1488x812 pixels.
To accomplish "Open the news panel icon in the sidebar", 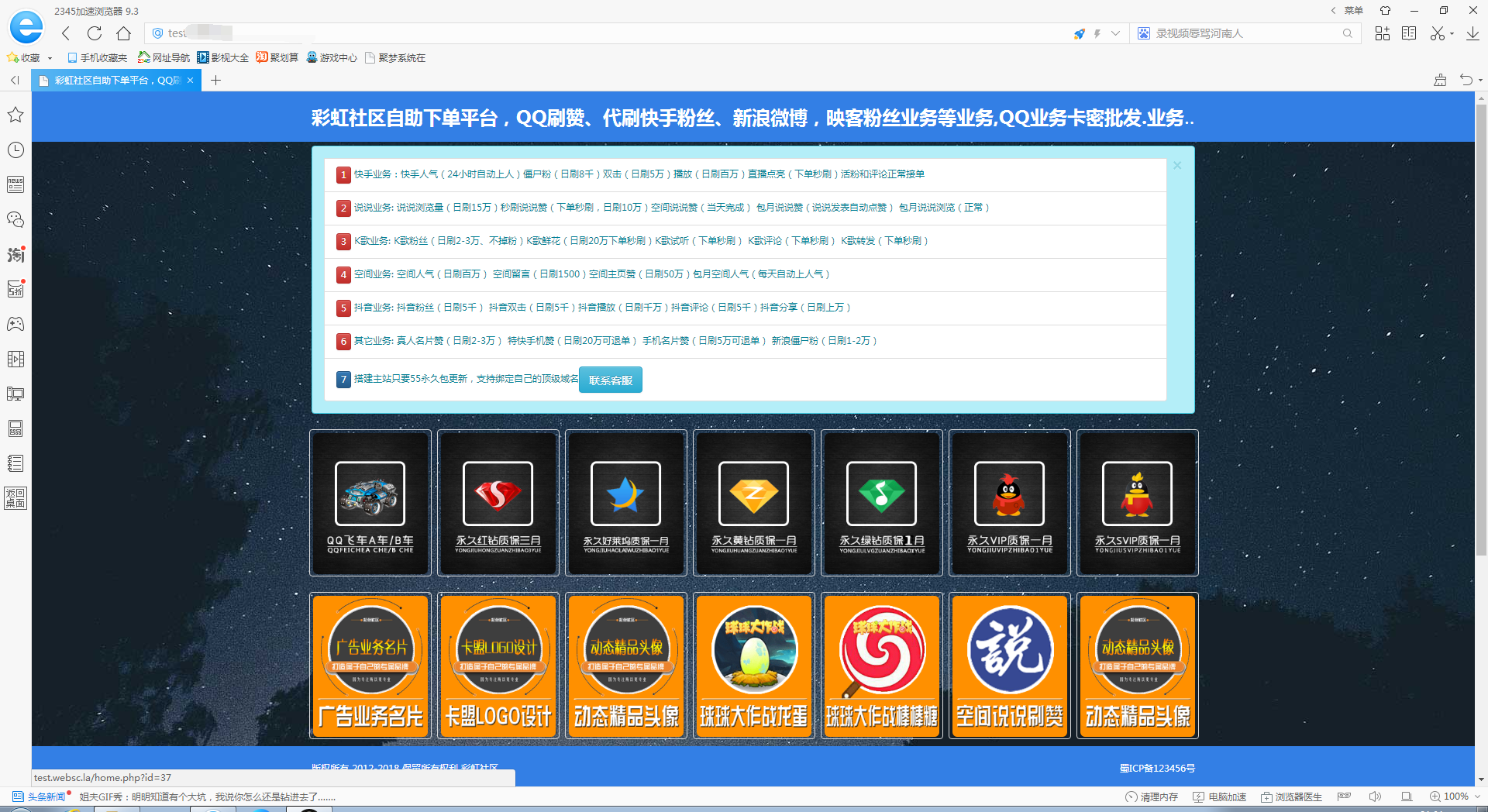I will click(15, 184).
